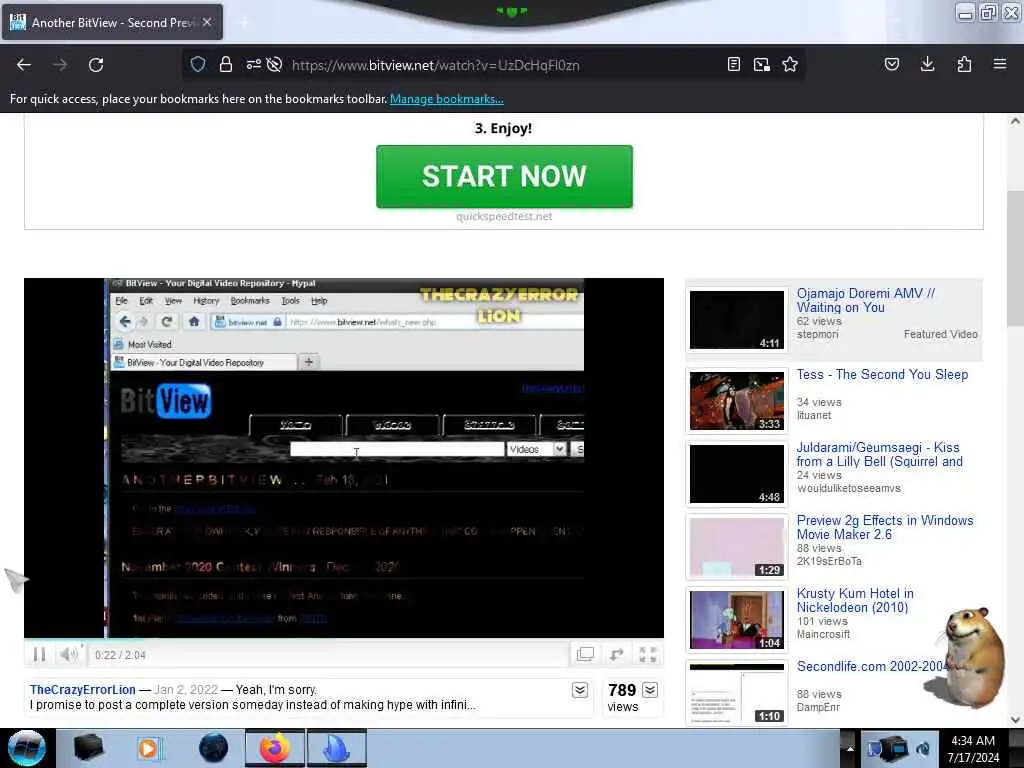The width and height of the screenshot is (1024, 768).
Task: Click the DampEnr uploader name
Action: point(818,707)
